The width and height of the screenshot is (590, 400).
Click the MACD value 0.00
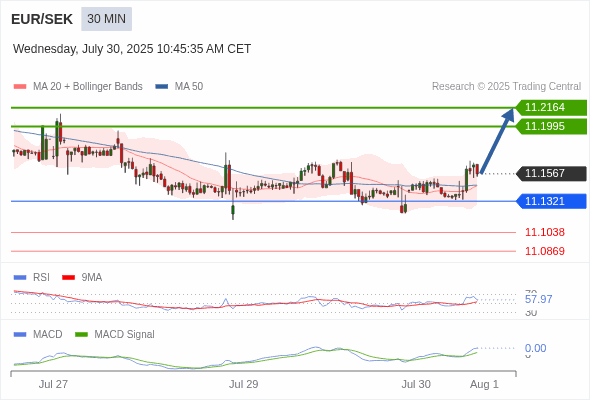tap(535, 348)
